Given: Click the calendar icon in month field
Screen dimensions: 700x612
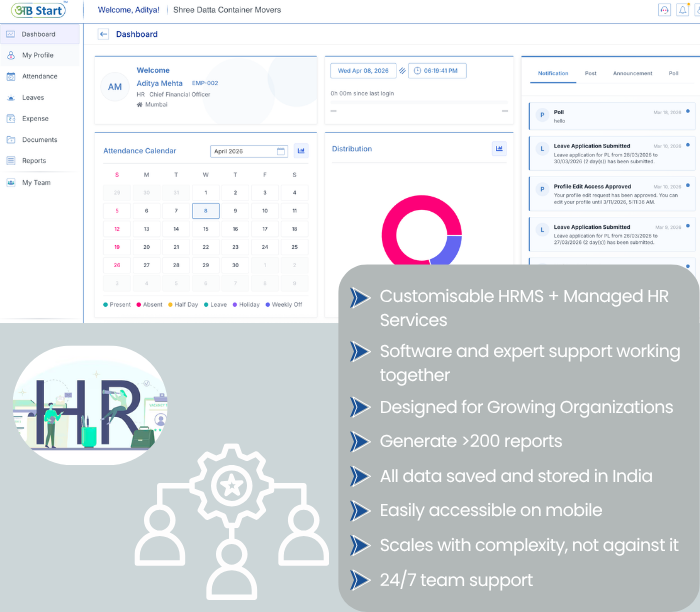Looking at the screenshot, I should pyautogui.click(x=281, y=151).
